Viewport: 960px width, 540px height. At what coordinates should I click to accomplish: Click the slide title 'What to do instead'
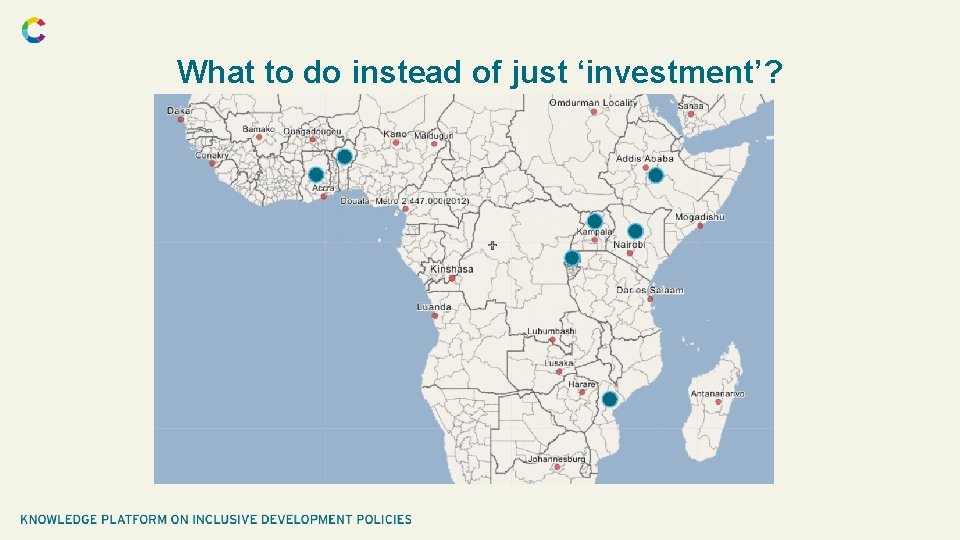tap(479, 72)
